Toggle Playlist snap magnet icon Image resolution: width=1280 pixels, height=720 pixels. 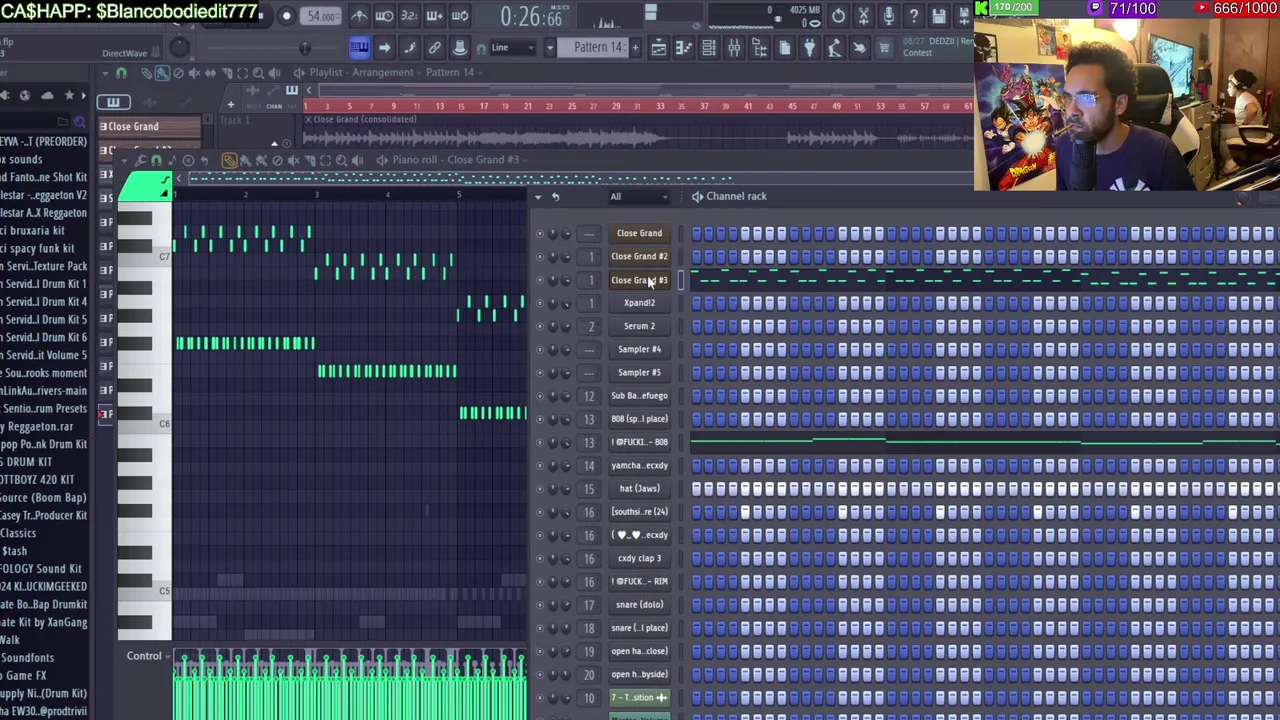[x=121, y=73]
